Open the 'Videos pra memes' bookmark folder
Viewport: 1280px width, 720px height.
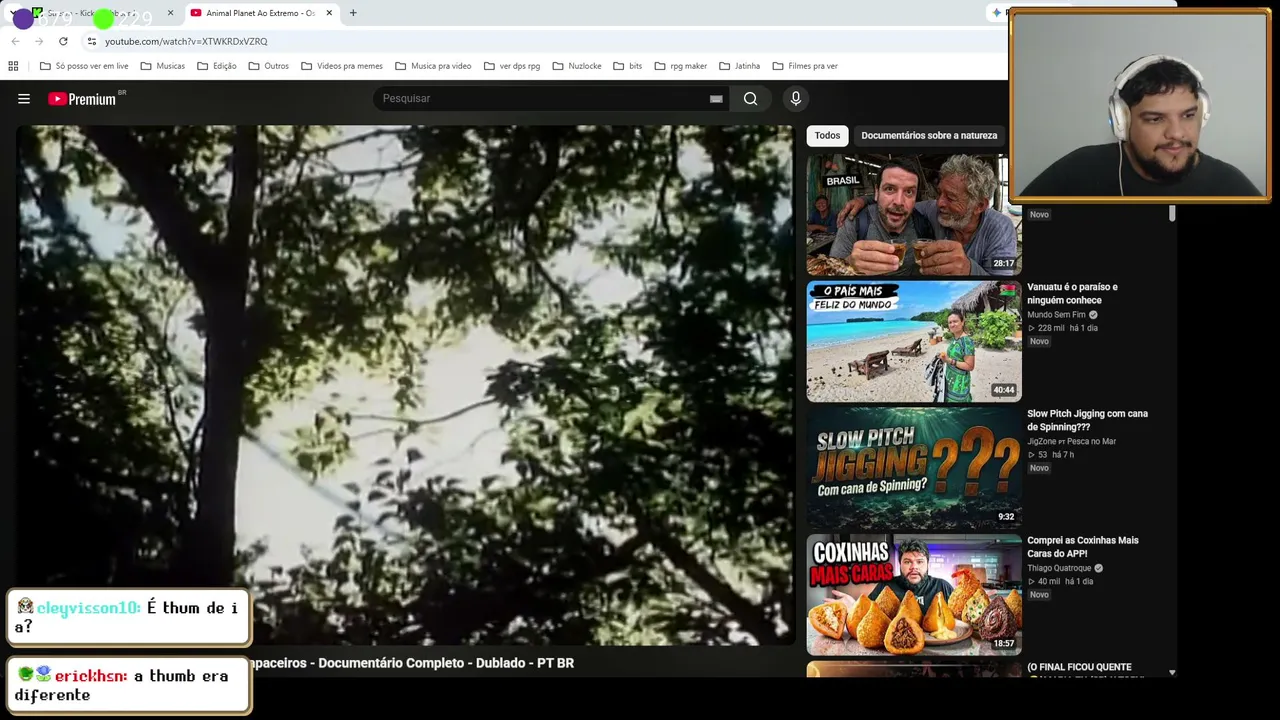click(341, 66)
